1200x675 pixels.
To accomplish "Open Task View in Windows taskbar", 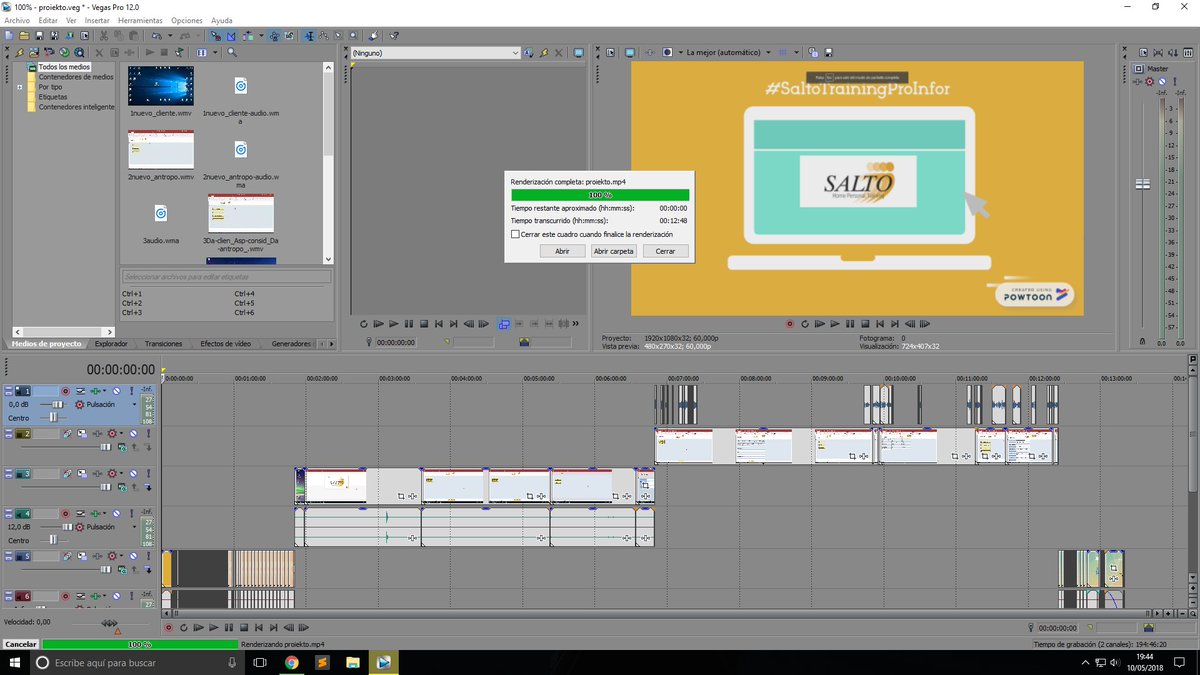I will 259,662.
